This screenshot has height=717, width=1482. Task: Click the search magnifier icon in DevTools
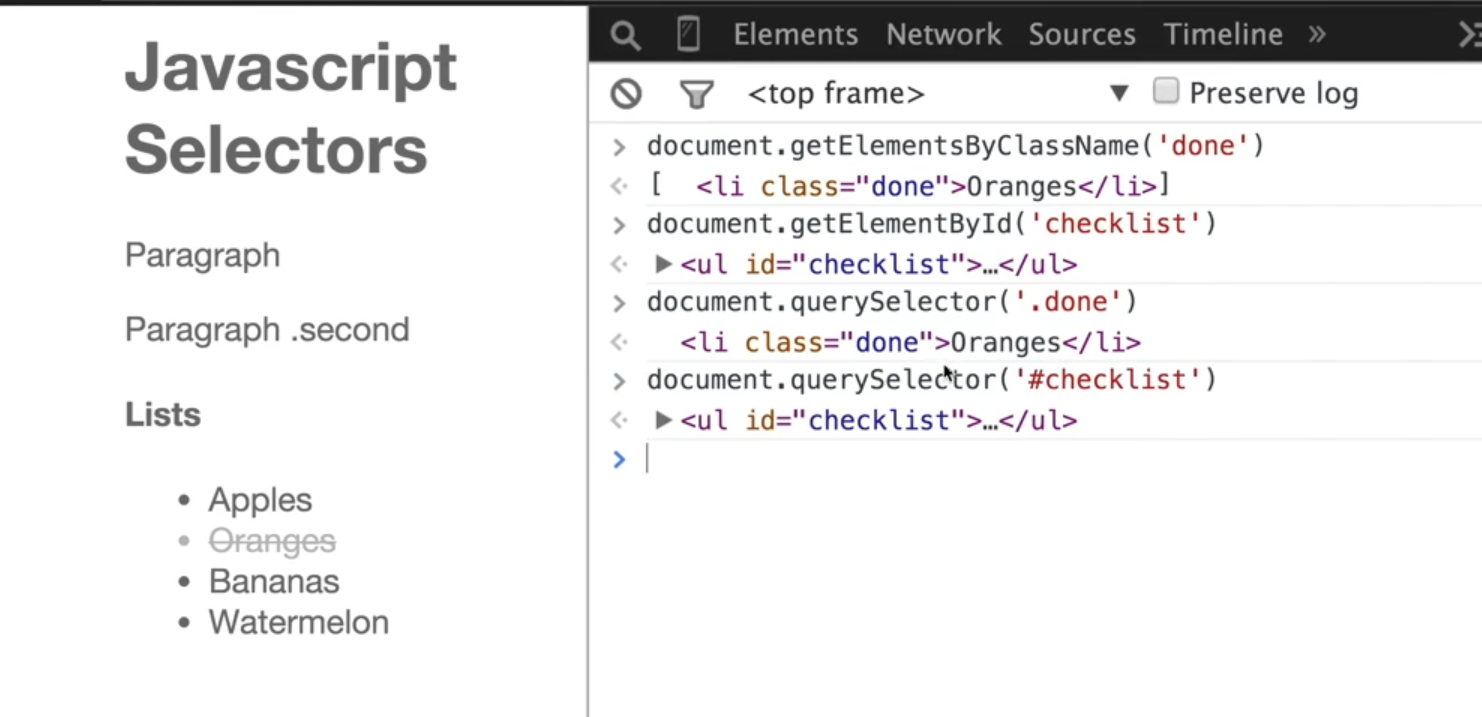625,36
